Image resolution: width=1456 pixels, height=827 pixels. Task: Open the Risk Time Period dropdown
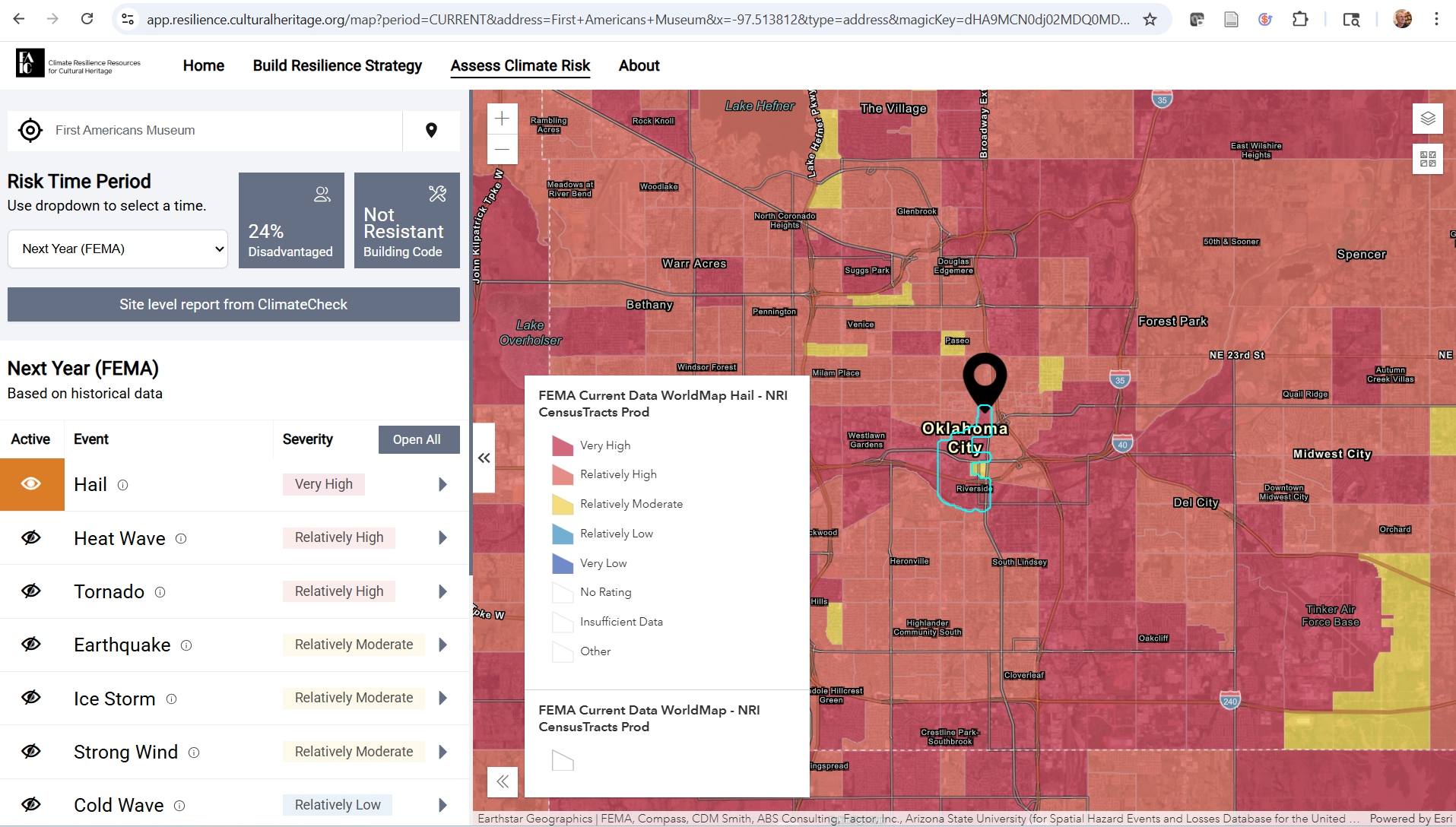coord(118,249)
